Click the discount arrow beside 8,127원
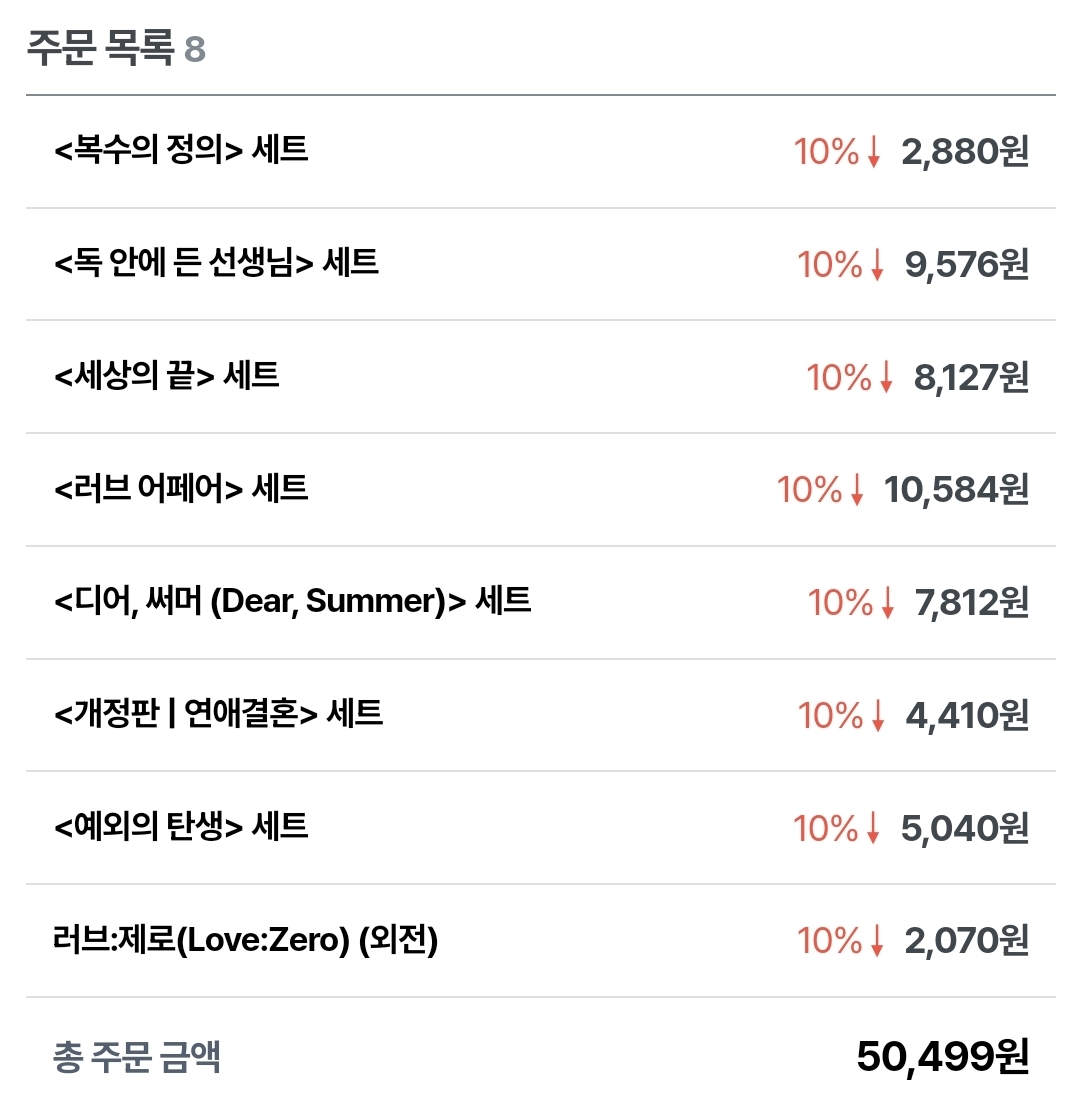1080x1109 pixels. point(886,379)
